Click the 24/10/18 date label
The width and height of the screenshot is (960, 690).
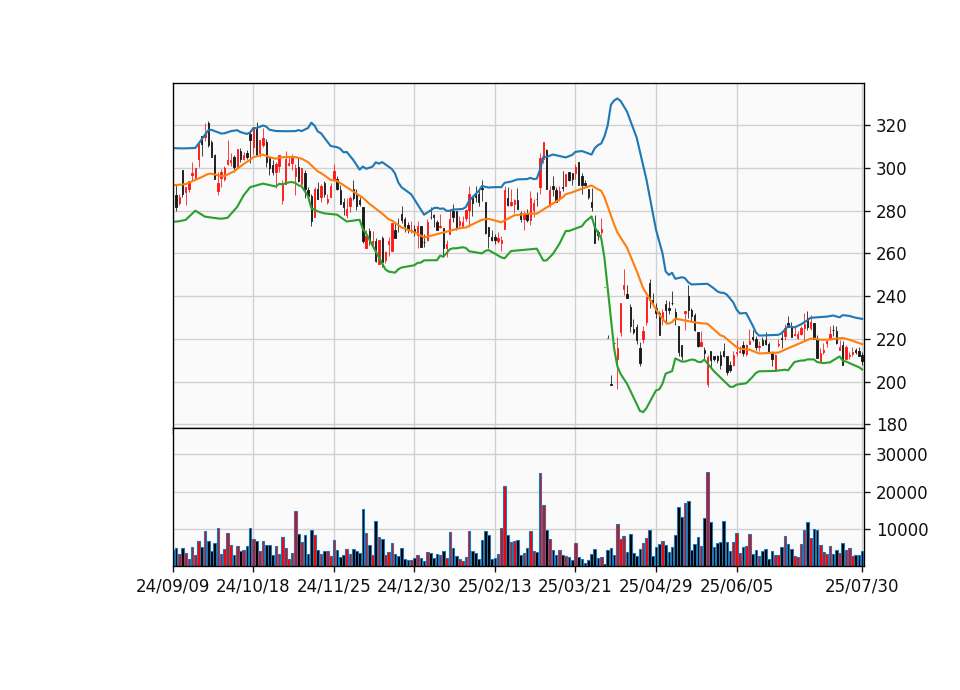[253, 587]
